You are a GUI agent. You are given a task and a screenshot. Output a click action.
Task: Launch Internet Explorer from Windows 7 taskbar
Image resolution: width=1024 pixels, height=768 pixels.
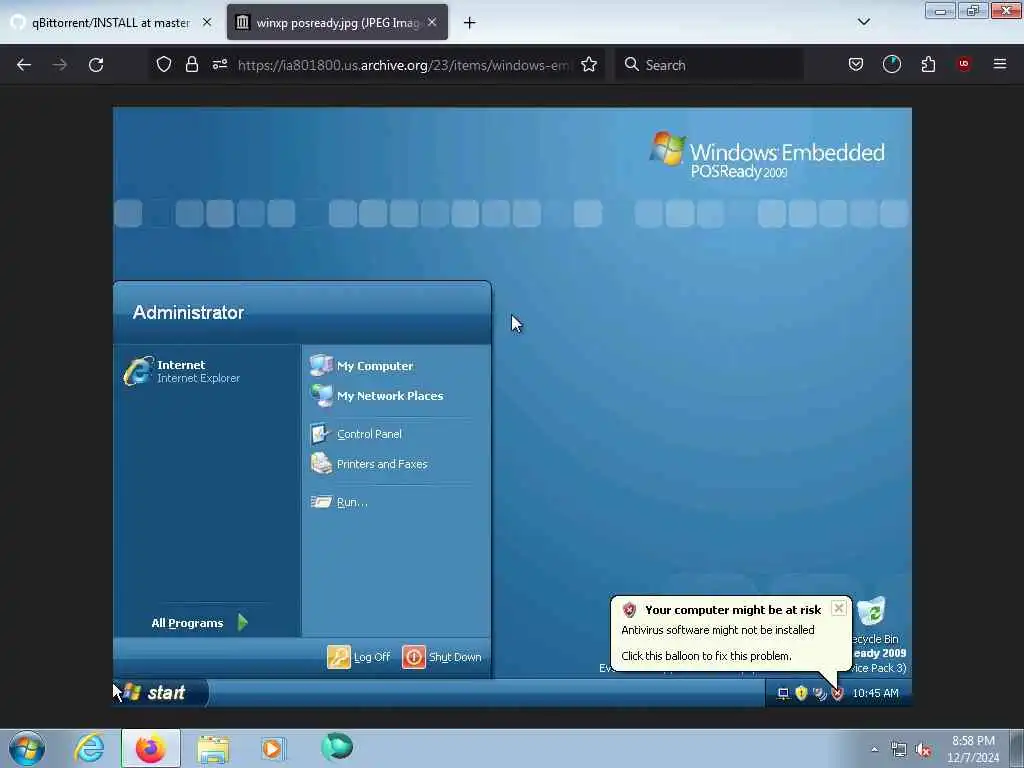pos(89,748)
